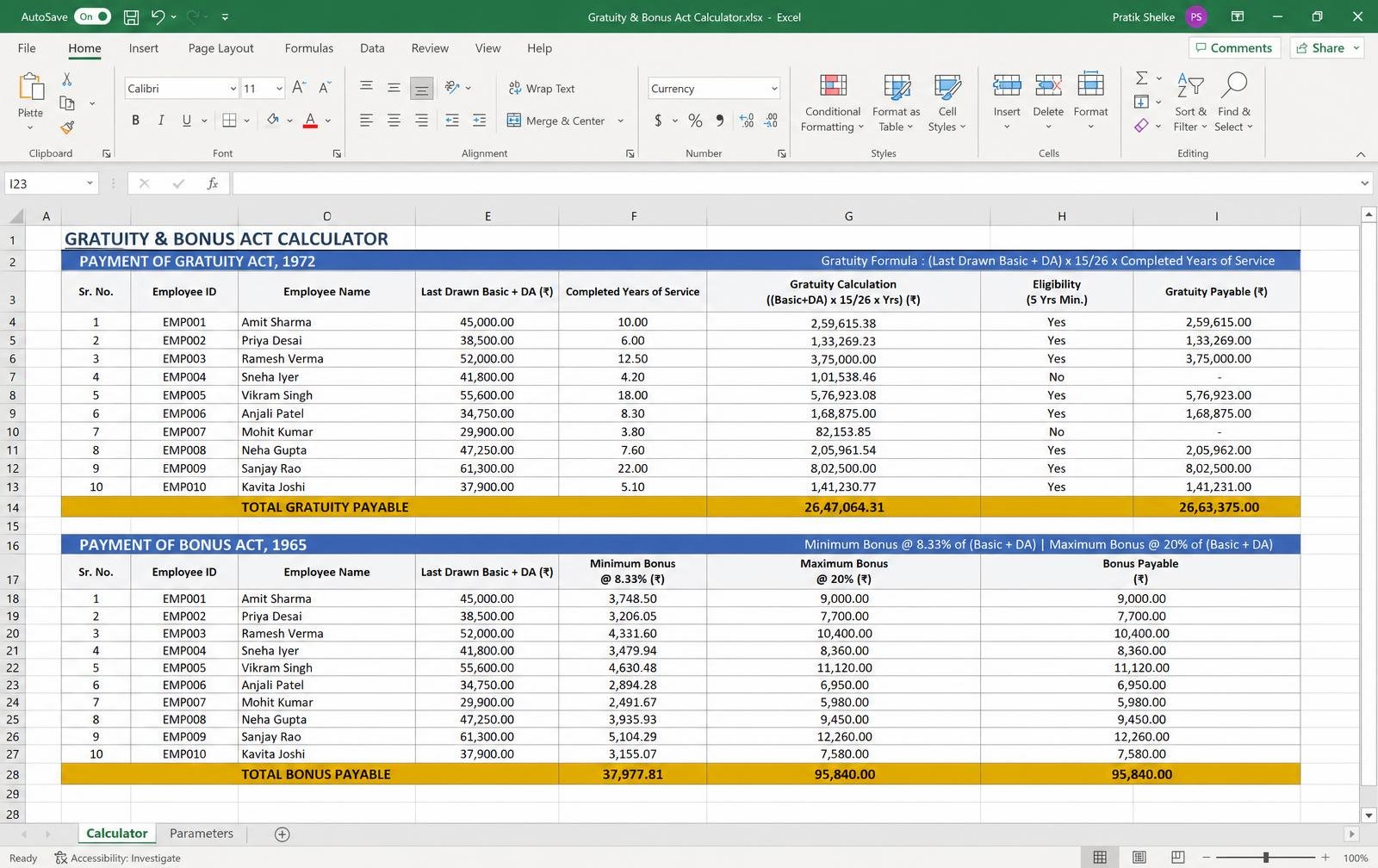
Task: Click the Cut scissors icon
Action: pos(67,79)
